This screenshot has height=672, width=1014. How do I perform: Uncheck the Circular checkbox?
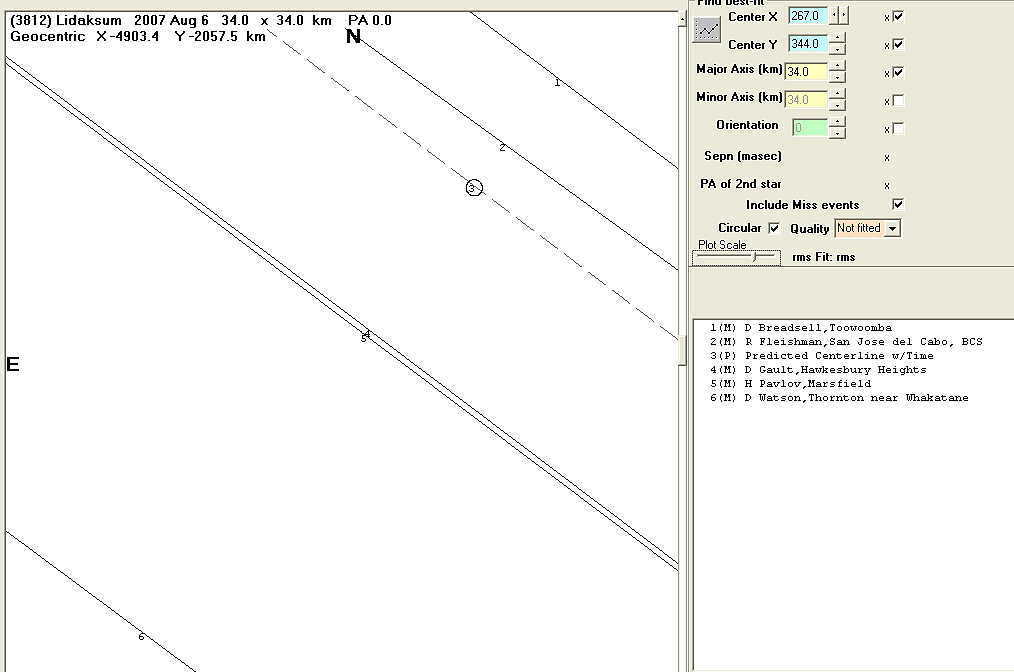pyautogui.click(x=773, y=228)
